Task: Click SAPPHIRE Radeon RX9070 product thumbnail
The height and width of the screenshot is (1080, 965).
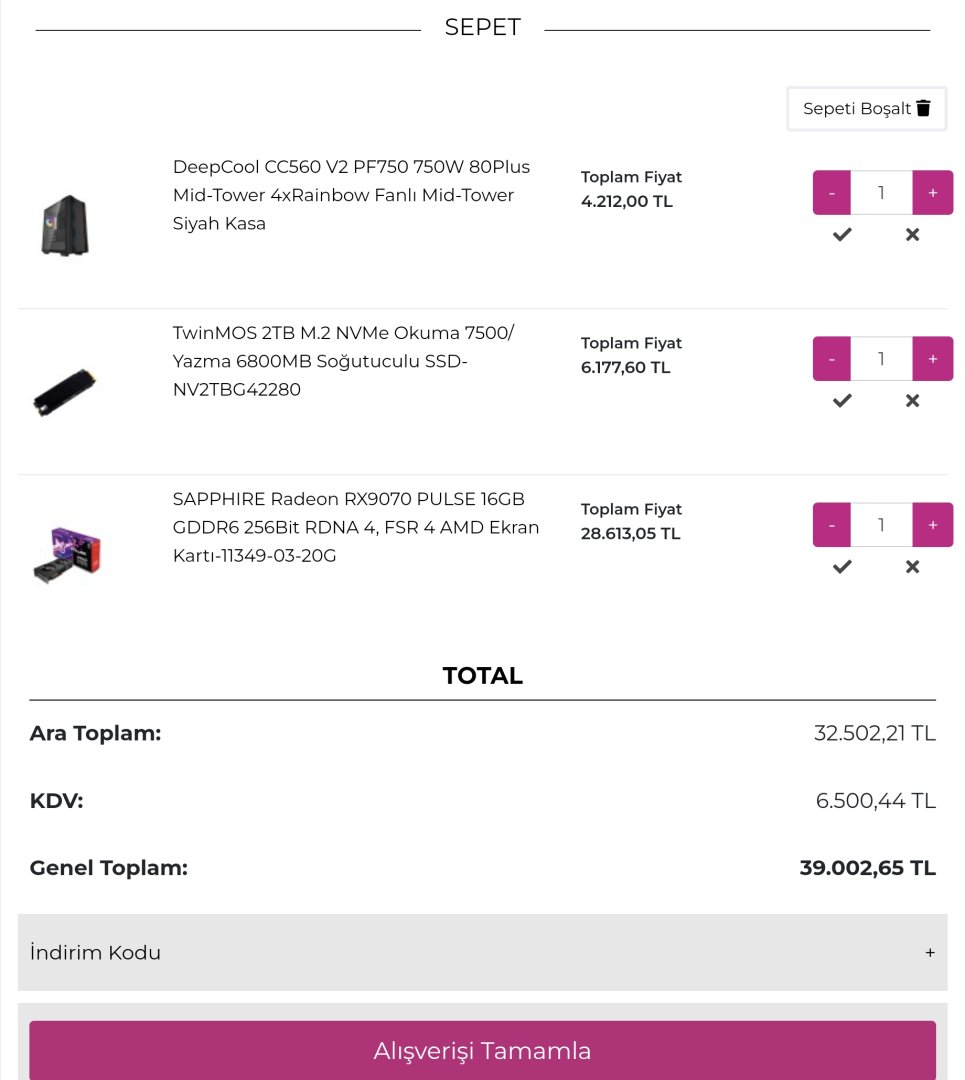Action: click(67, 555)
